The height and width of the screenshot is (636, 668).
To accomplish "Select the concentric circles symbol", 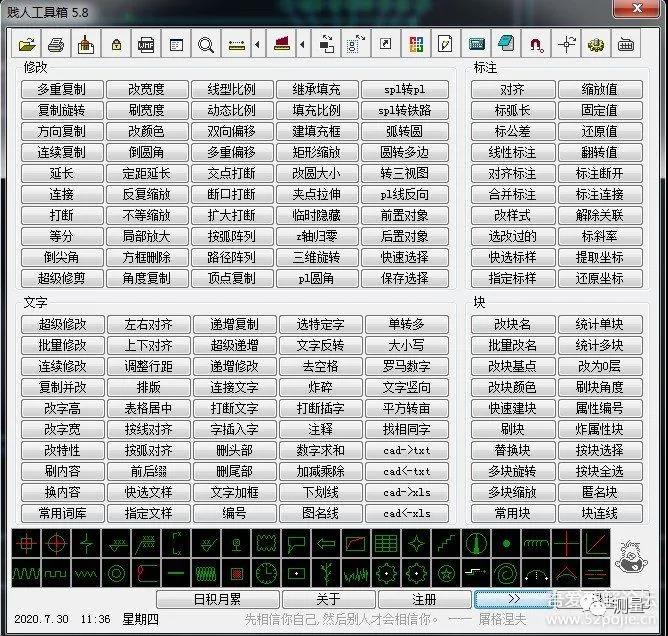I will (116, 573).
